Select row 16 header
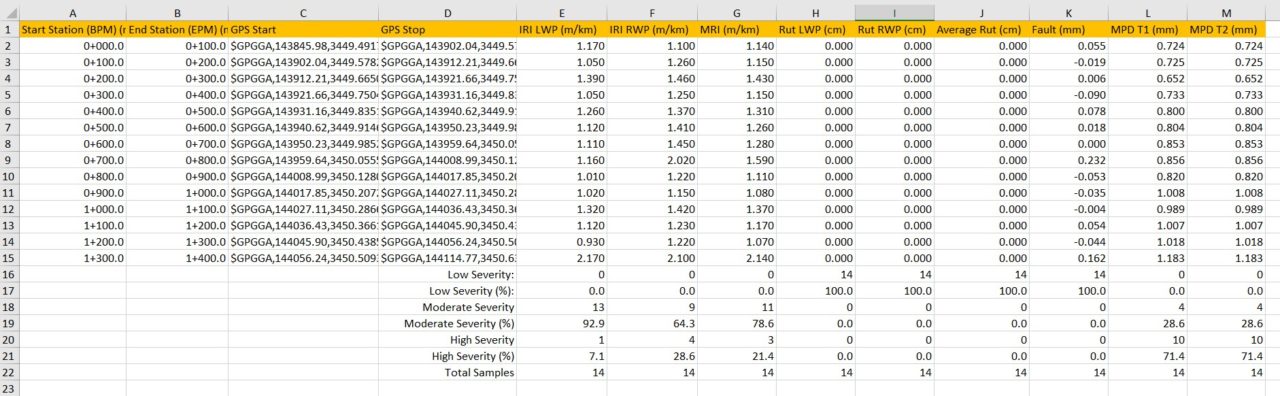The height and width of the screenshot is (396, 1280). pos(10,274)
